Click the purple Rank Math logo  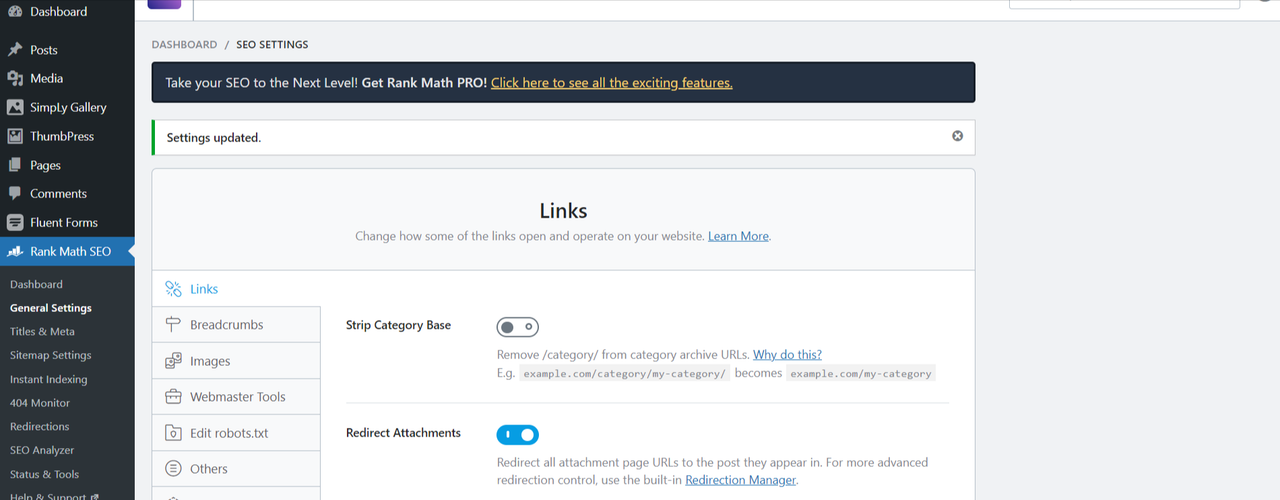coord(164,4)
